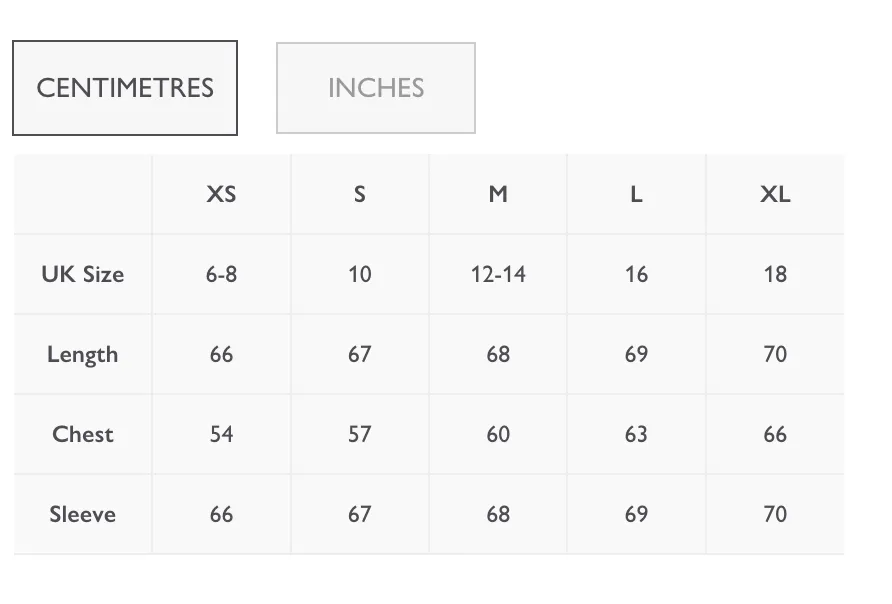The height and width of the screenshot is (604, 892).
Task: Click the 6-8 UK size cell
Action: 221,274
